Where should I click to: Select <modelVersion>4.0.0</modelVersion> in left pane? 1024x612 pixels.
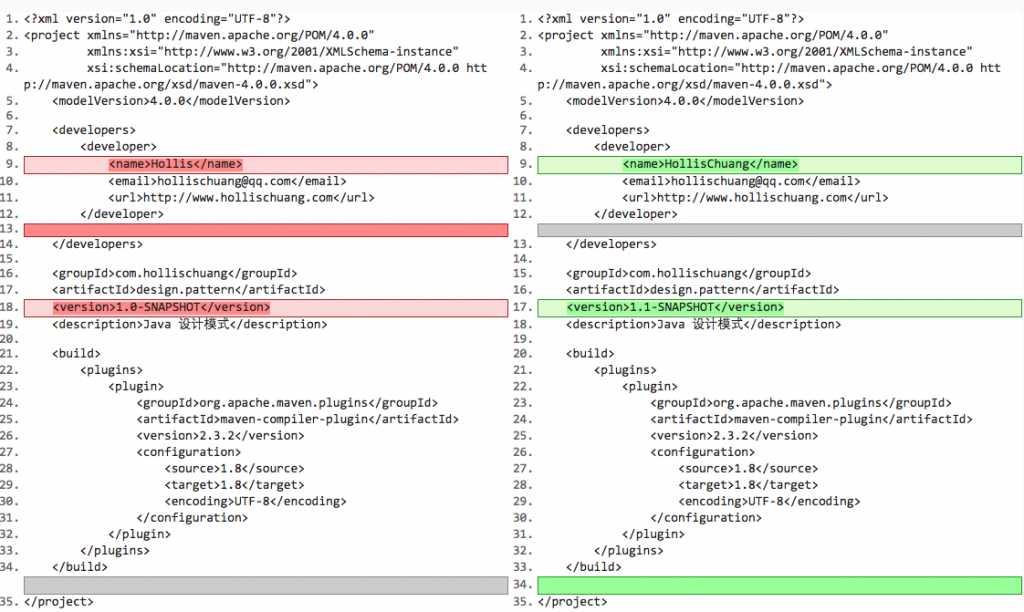171,101
